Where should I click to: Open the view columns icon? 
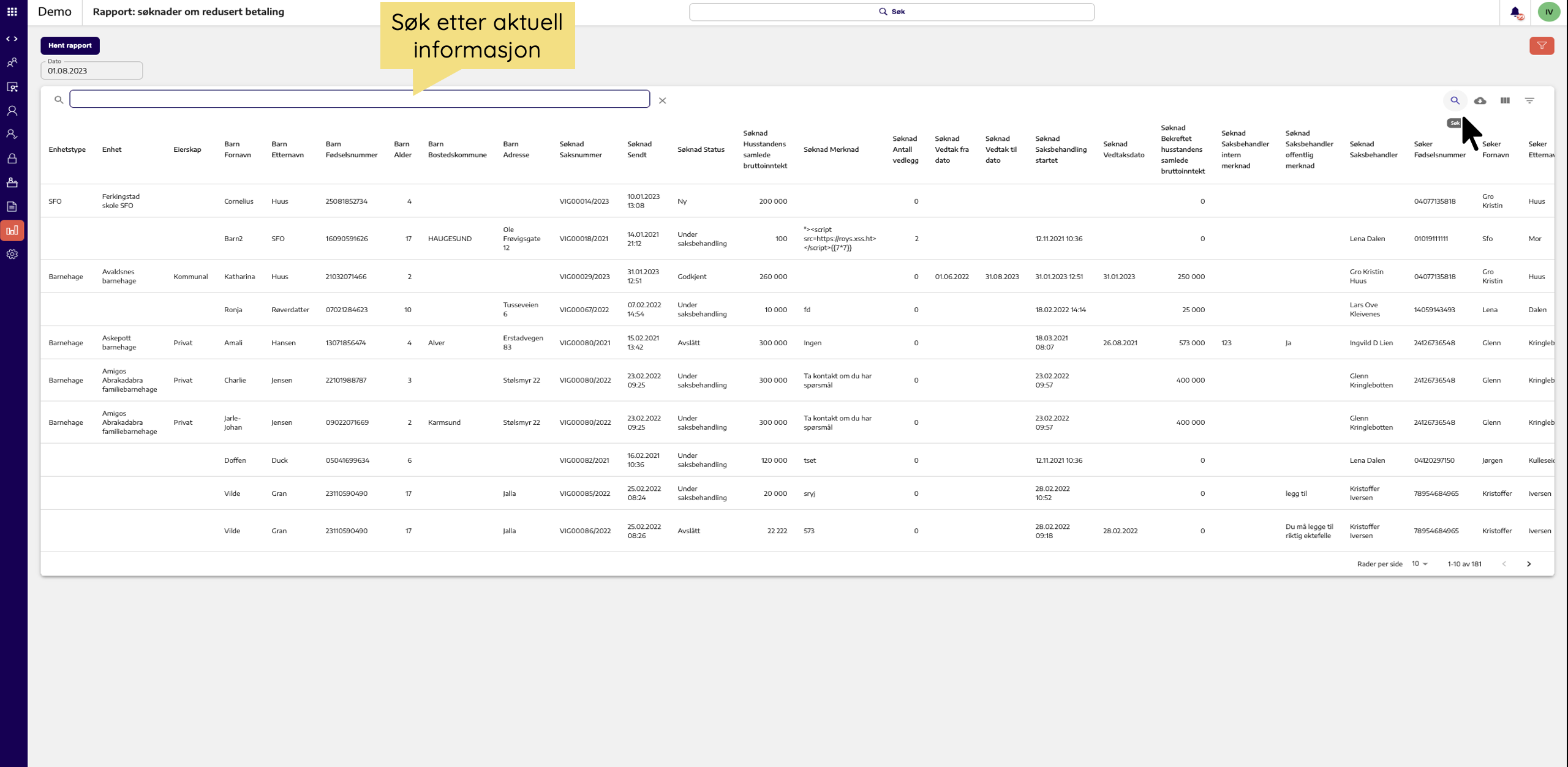click(1505, 100)
